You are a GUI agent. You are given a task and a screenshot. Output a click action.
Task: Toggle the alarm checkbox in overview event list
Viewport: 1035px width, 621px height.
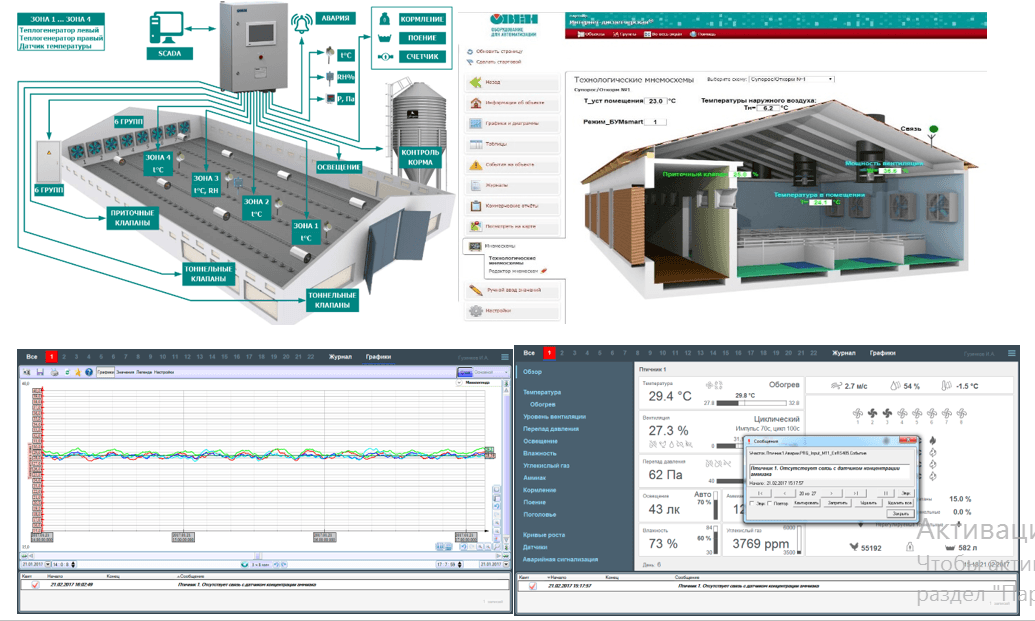pyautogui.click(x=532, y=585)
